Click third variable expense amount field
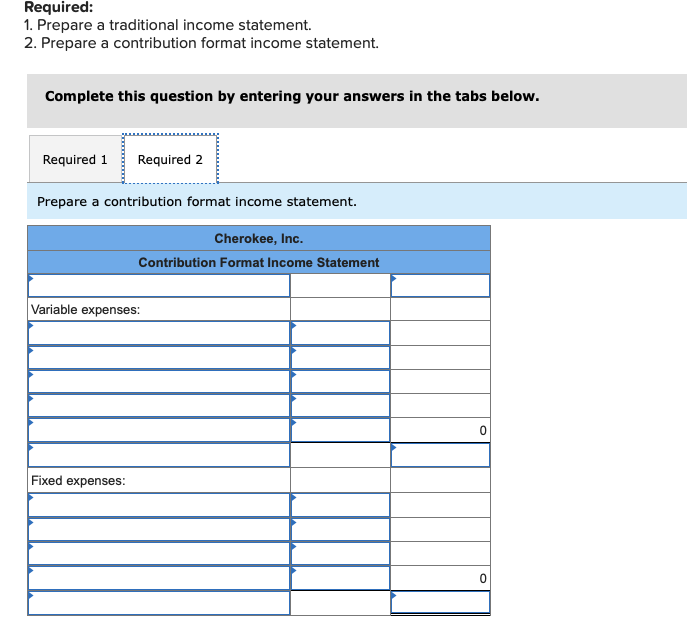 [x=340, y=382]
